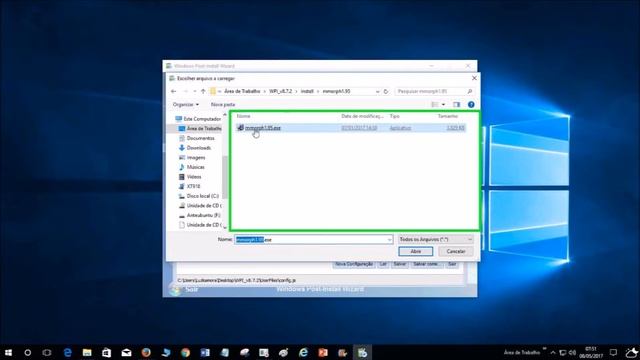This screenshot has height=360, width=640.
Task: Open Cortana search circle in taskbar
Action: pos(27,352)
